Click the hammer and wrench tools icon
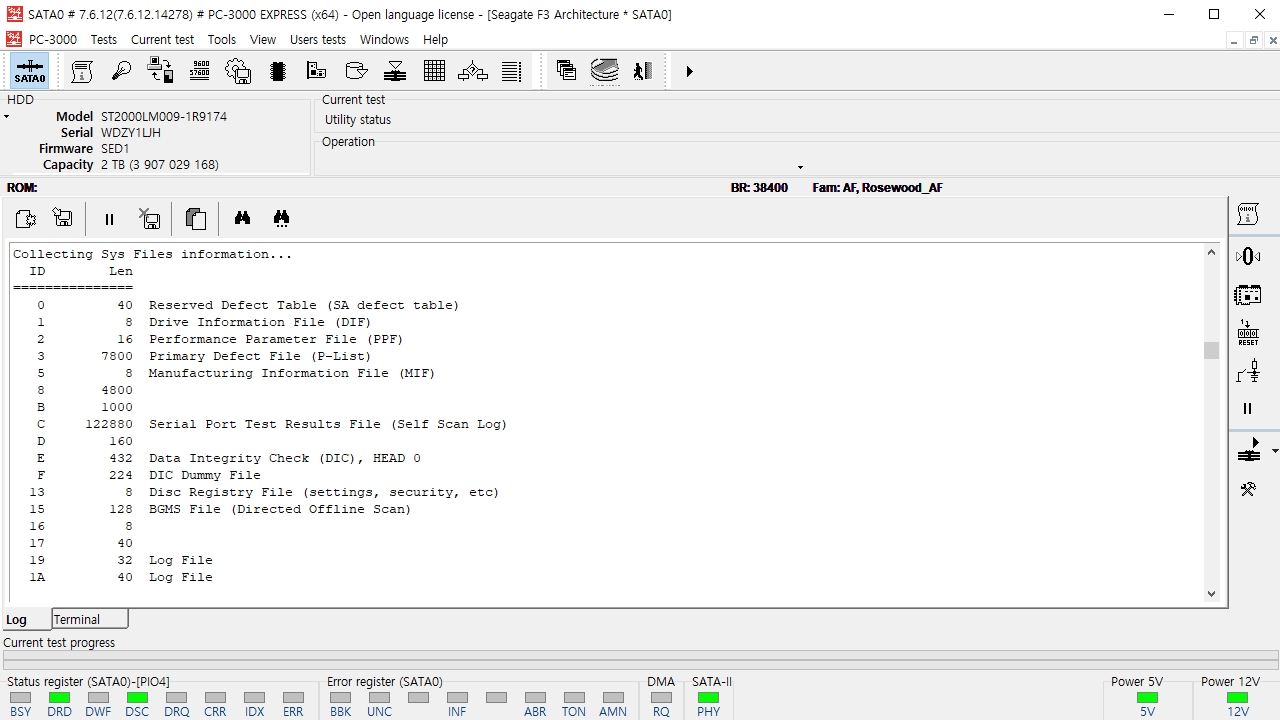The height and width of the screenshot is (720, 1280). pyautogui.click(x=1248, y=489)
